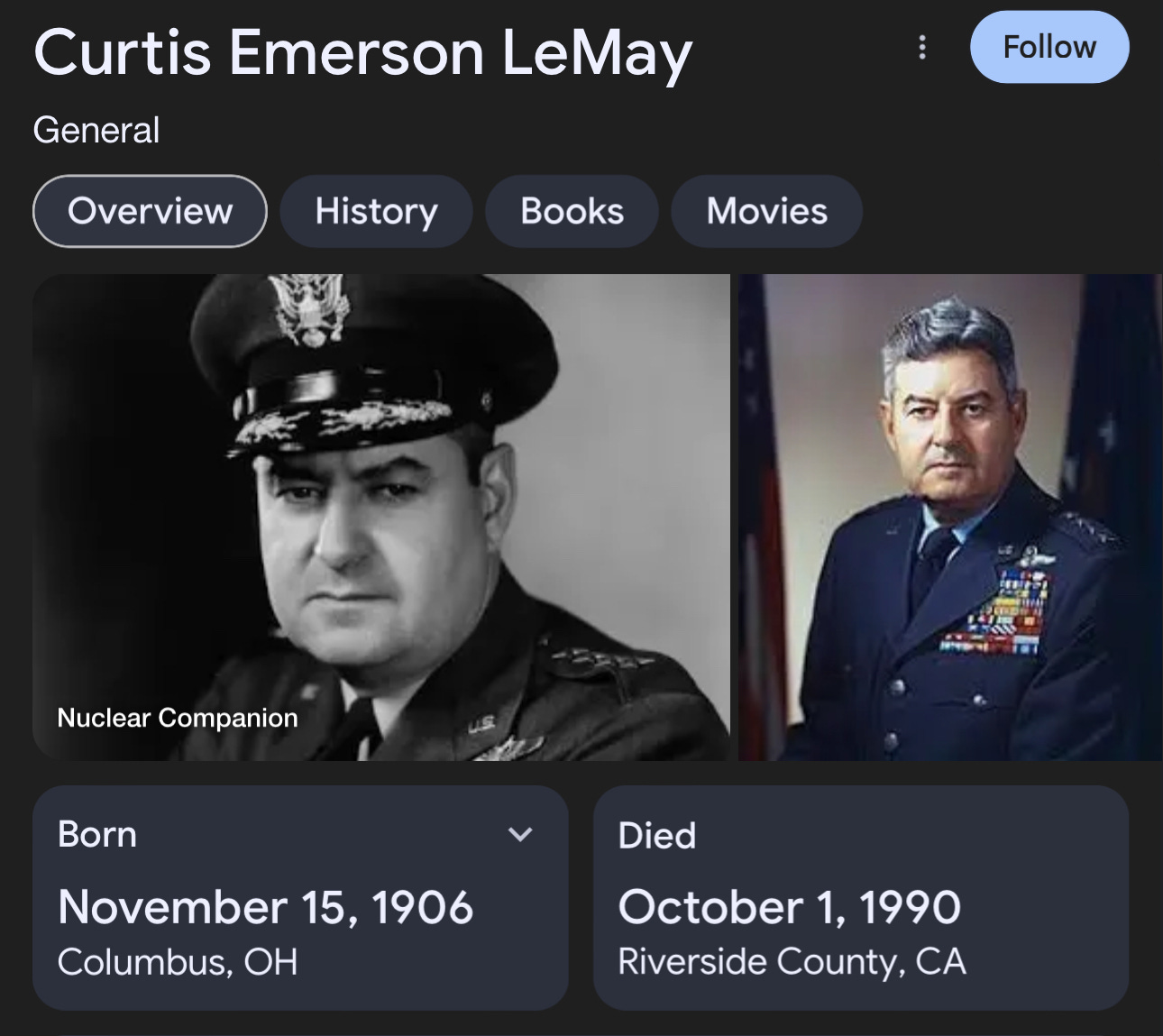
Task: Expand the Born card chevron
Action: click(x=520, y=835)
